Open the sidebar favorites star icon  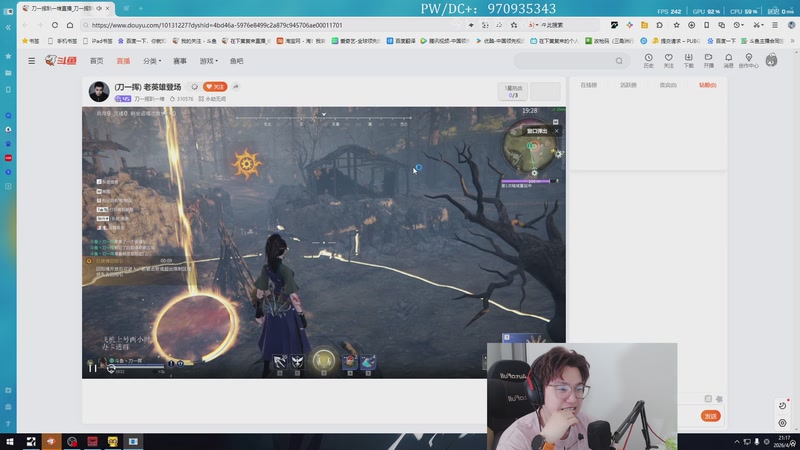tap(8, 56)
